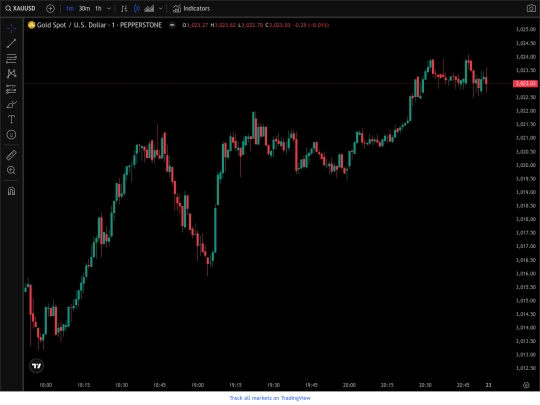The height and width of the screenshot is (405, 540).
Task: Click the compare or add symbol plus icon
Action: click(50, 8)
